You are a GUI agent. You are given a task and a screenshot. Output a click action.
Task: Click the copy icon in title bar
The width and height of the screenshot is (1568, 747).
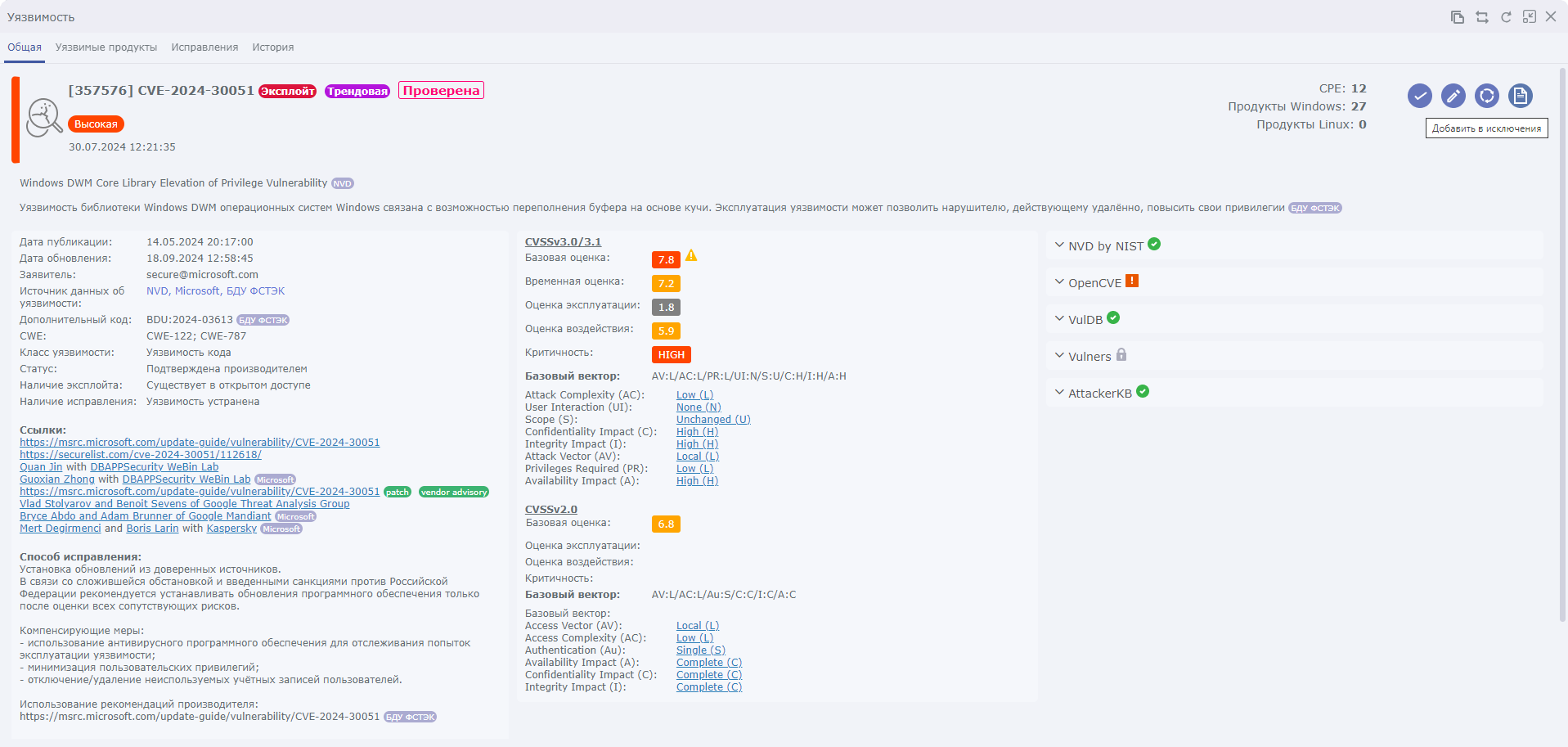coord(1458,17)
